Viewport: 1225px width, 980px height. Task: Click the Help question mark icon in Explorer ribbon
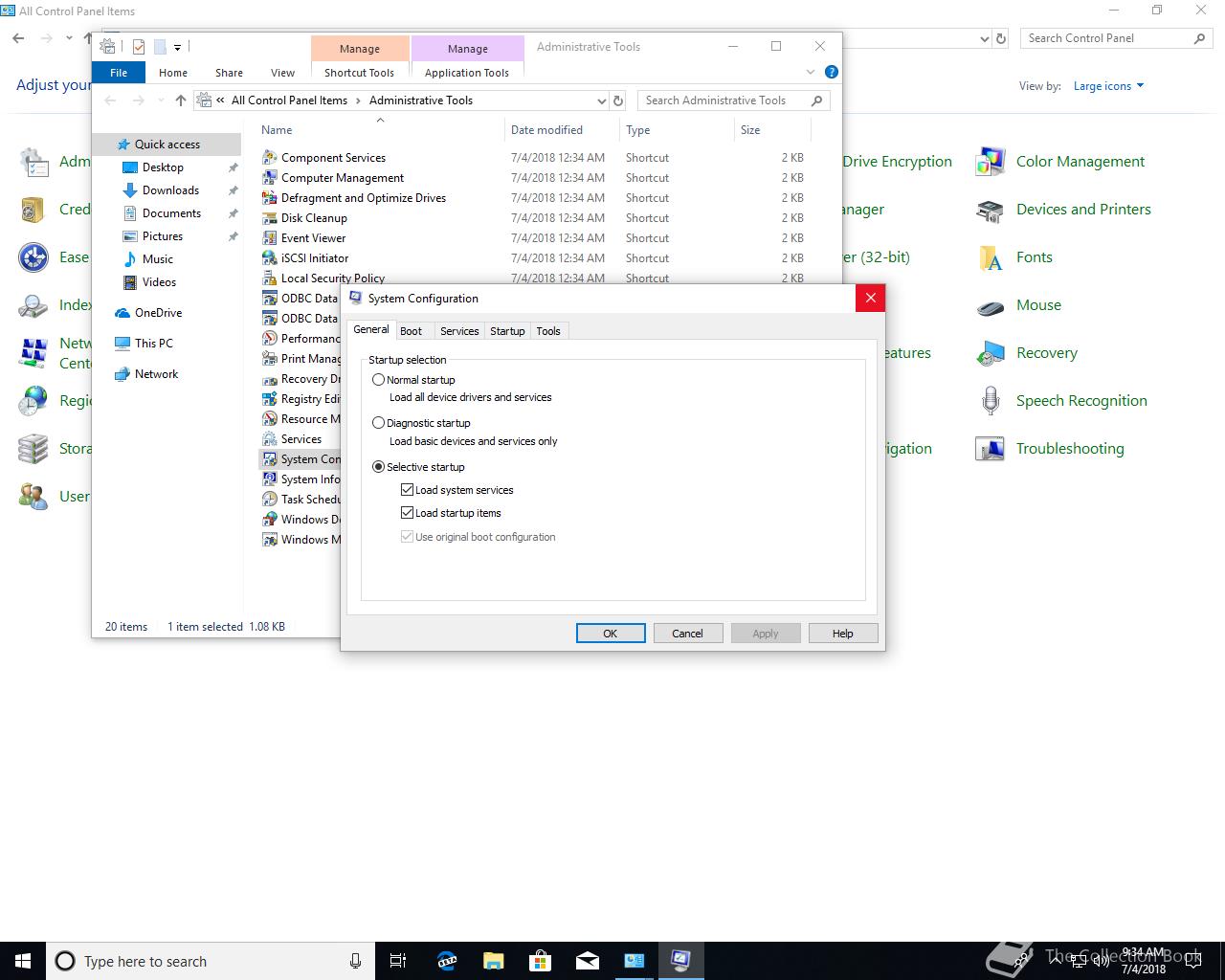tap(832, 72)
